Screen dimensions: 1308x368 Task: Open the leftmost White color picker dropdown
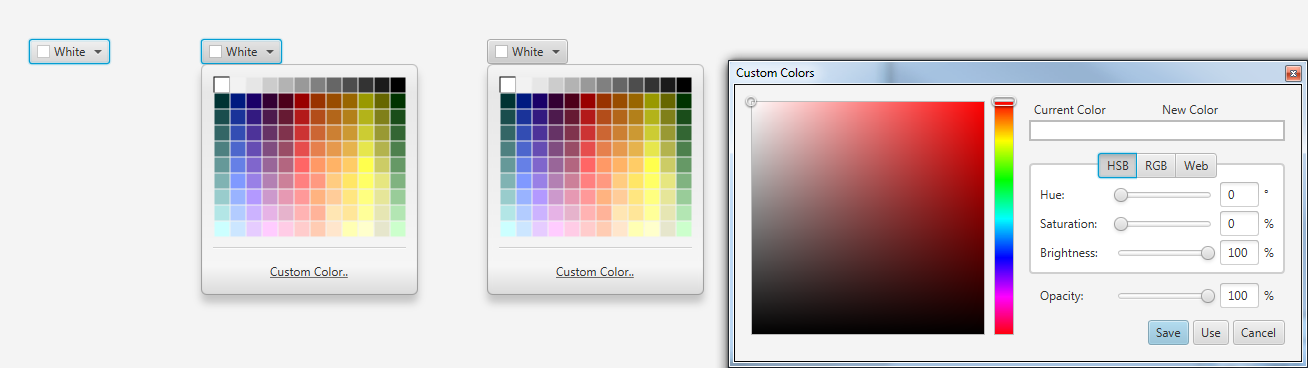69,52
